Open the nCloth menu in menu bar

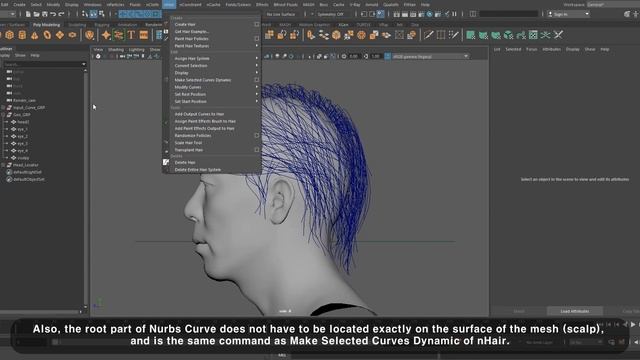(152, 4)
